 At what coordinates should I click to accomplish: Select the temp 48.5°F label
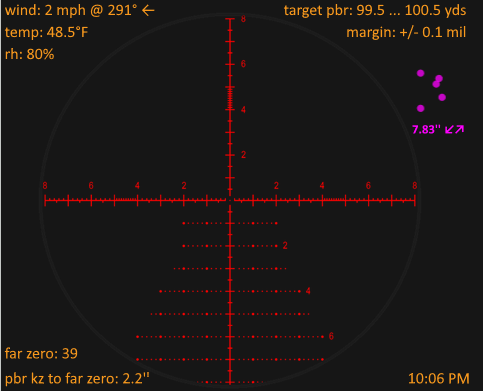(46, 33)
